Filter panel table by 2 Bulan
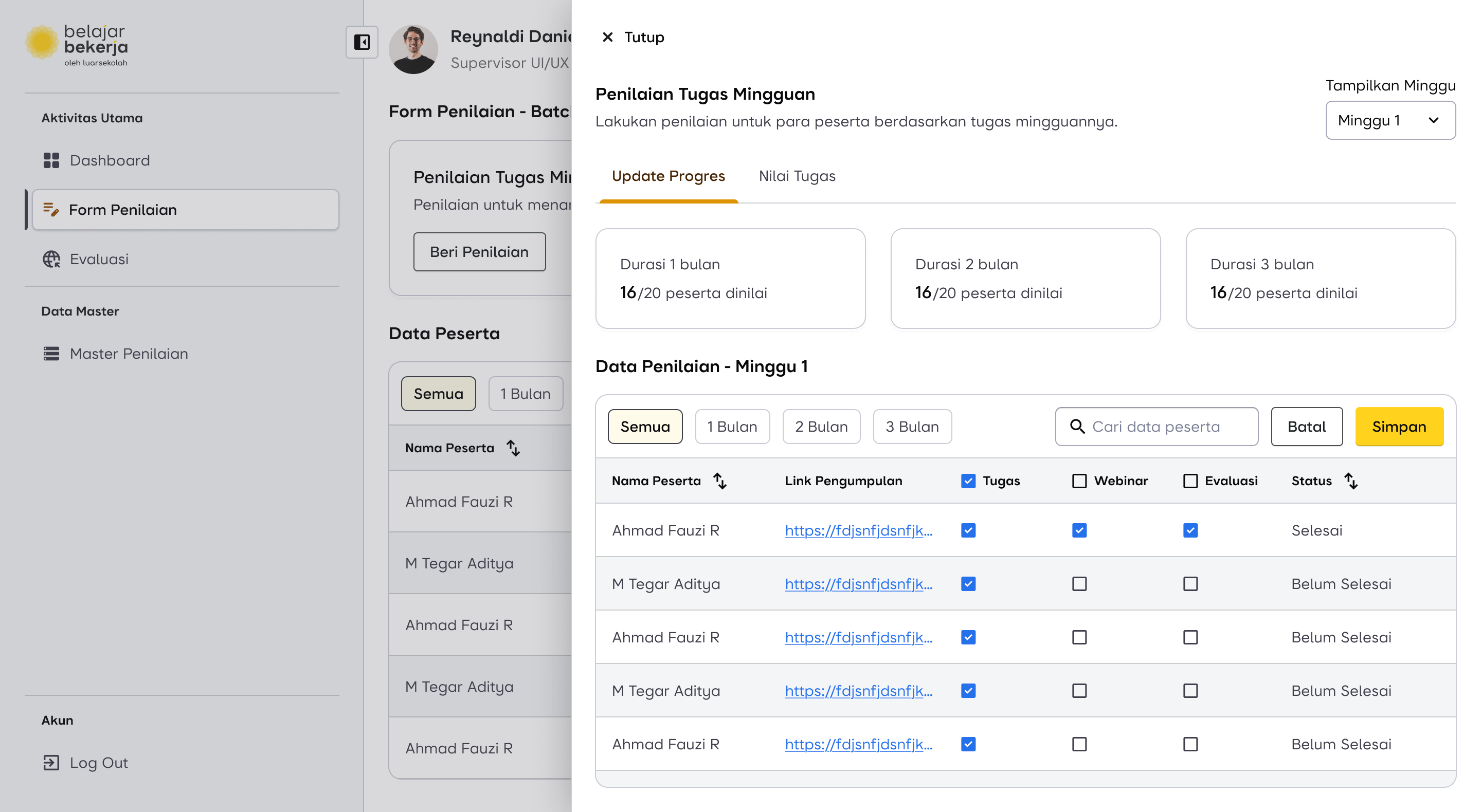 tap(821, 427)
